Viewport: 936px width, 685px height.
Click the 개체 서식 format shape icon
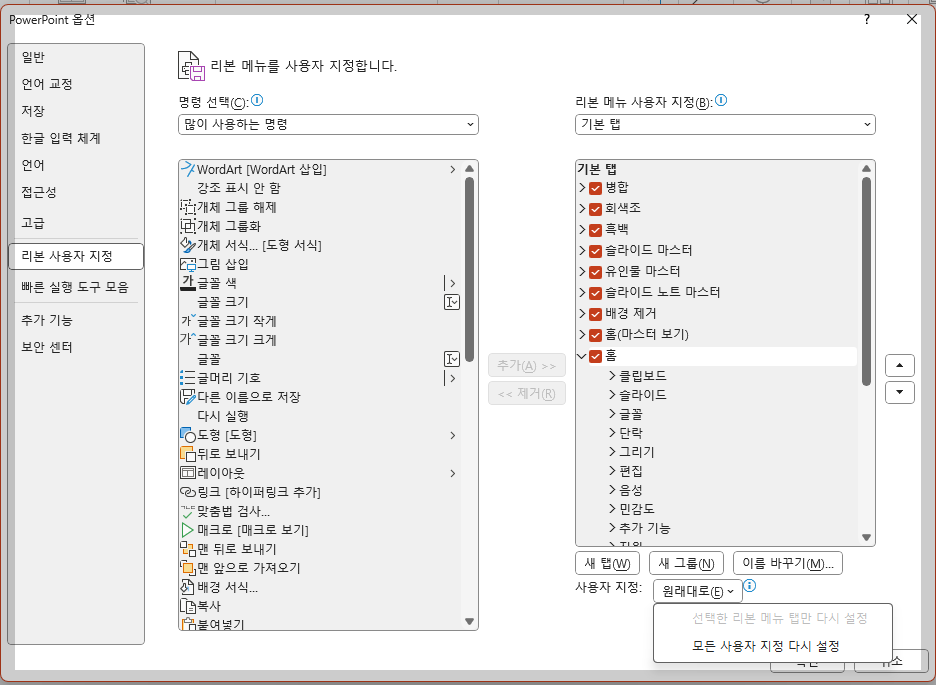point(188,245)
